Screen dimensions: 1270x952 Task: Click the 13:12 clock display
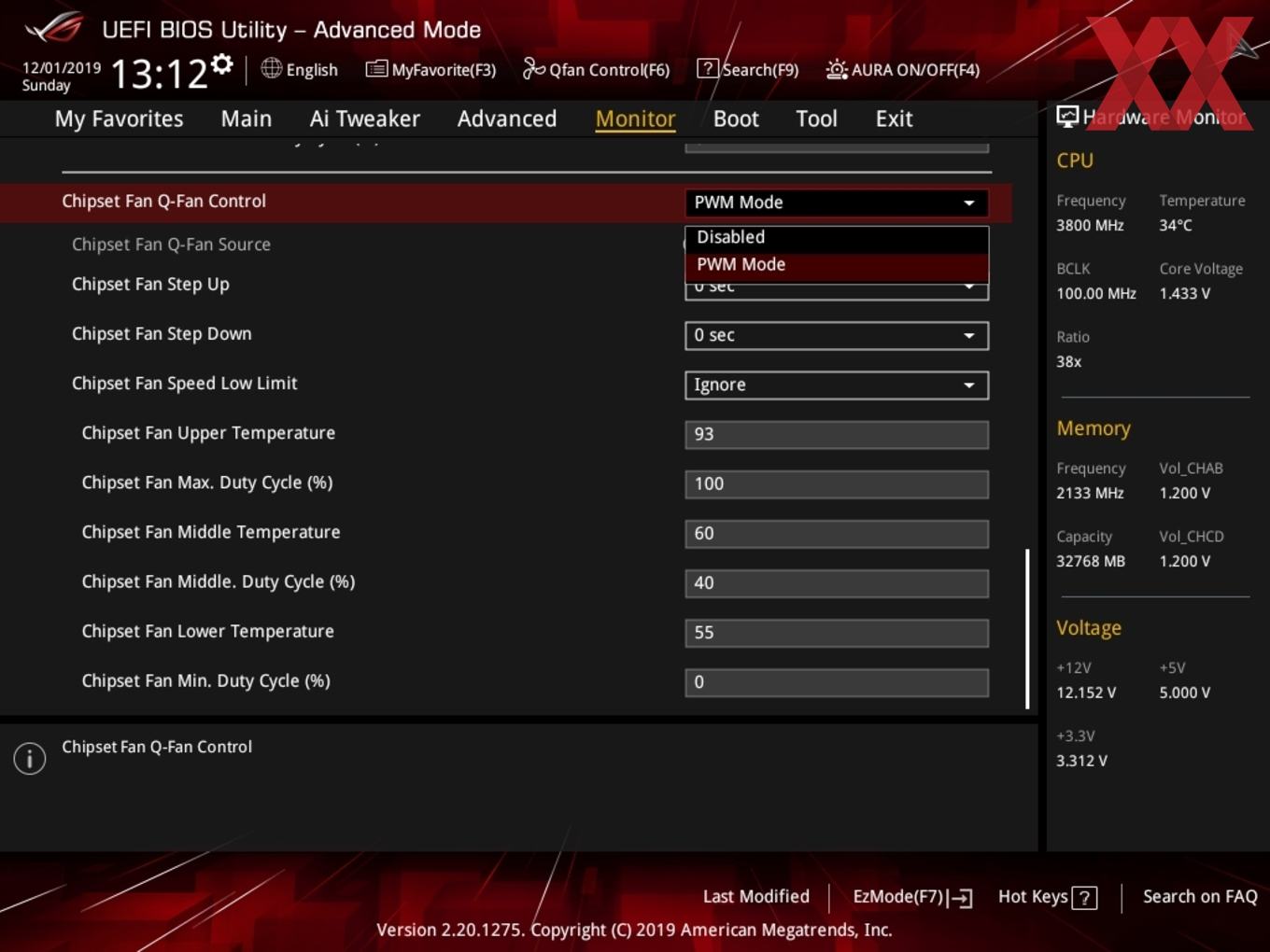click(160, 74)
